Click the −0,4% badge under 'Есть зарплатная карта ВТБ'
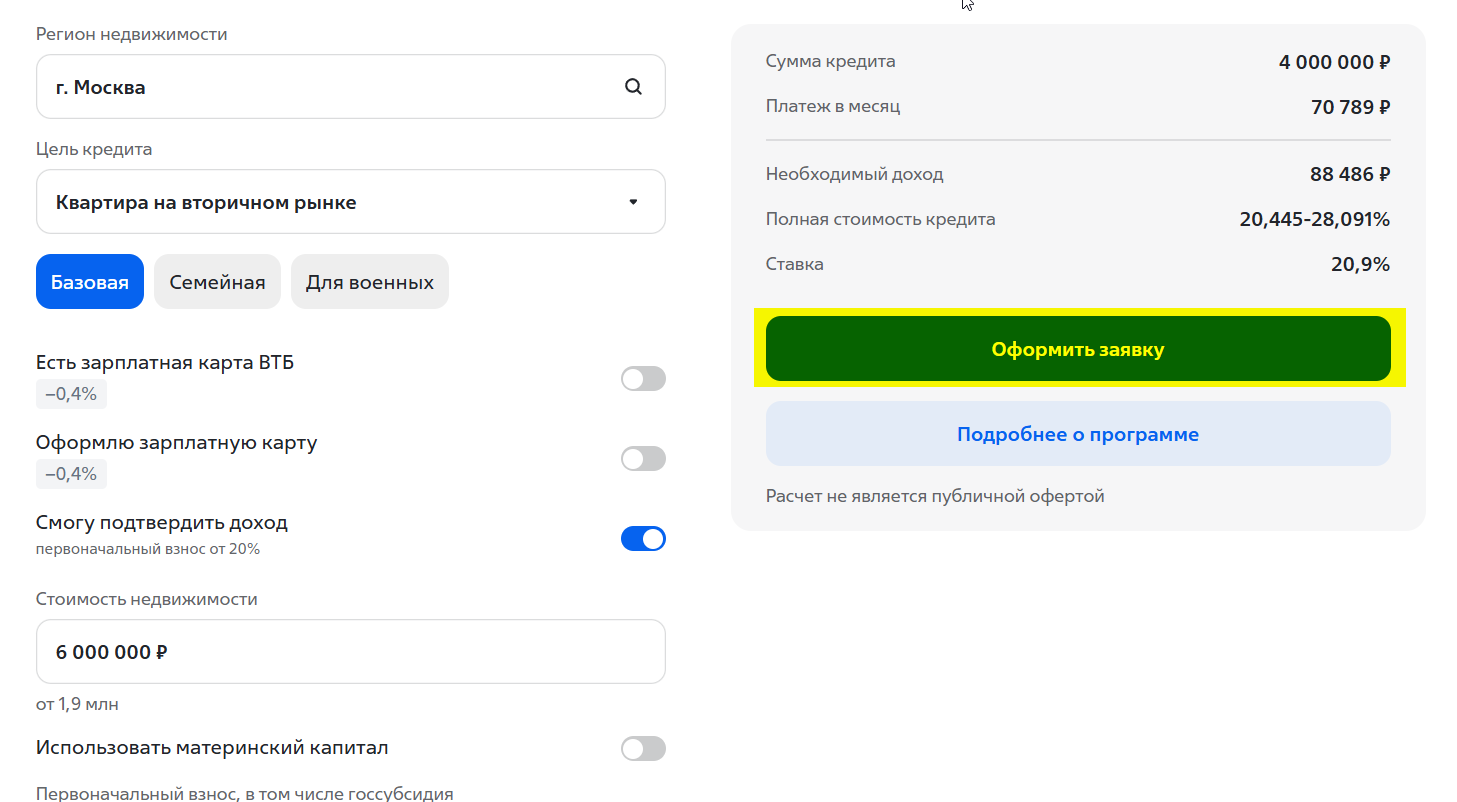1457x802 pixels. pyautogui.click(x=71, y=394)
